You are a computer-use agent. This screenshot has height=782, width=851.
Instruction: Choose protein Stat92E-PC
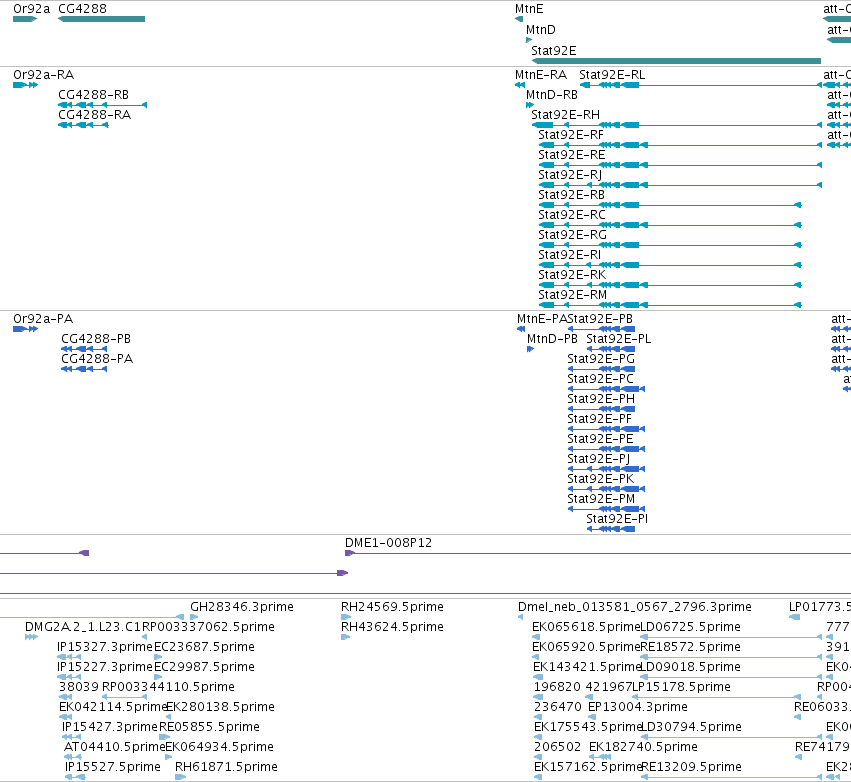[600, 379]
